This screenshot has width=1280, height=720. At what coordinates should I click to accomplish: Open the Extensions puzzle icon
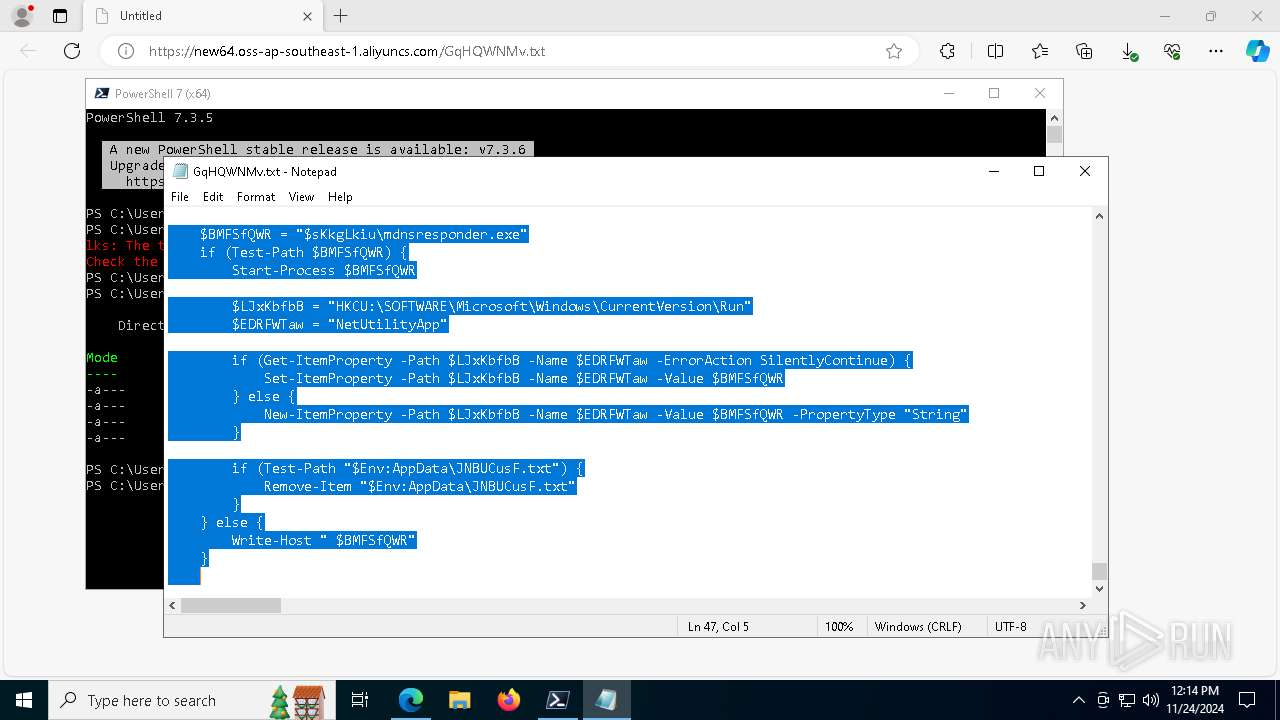pos(947,51)
